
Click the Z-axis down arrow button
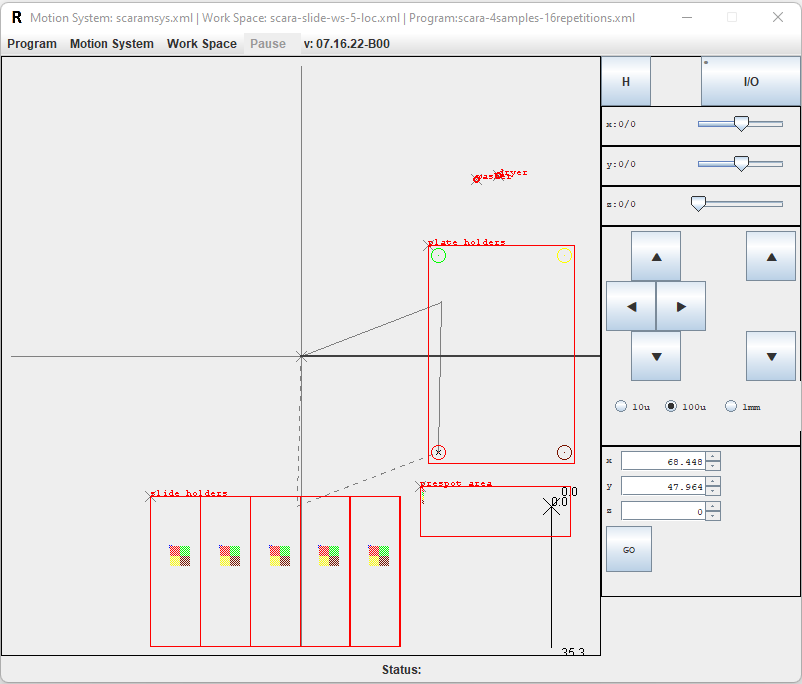[771, 356]
